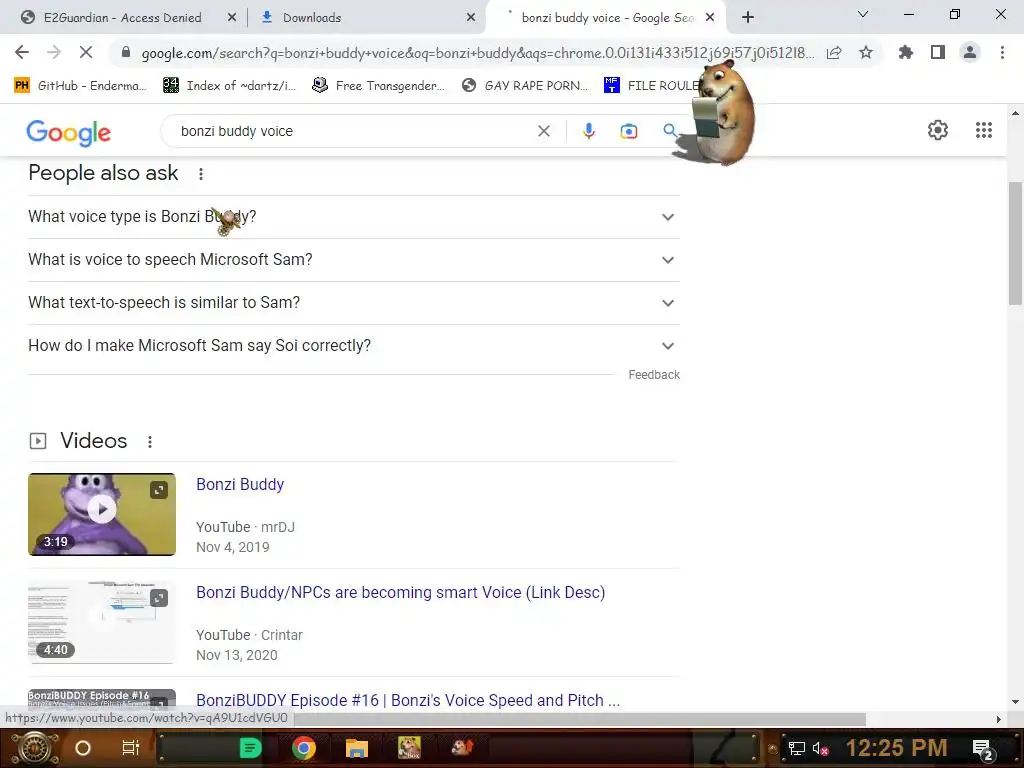The image size is (1024, 768).
Task: Open the green chat app on taskbar
Action: pyautogui.click(x=251, y=748)
